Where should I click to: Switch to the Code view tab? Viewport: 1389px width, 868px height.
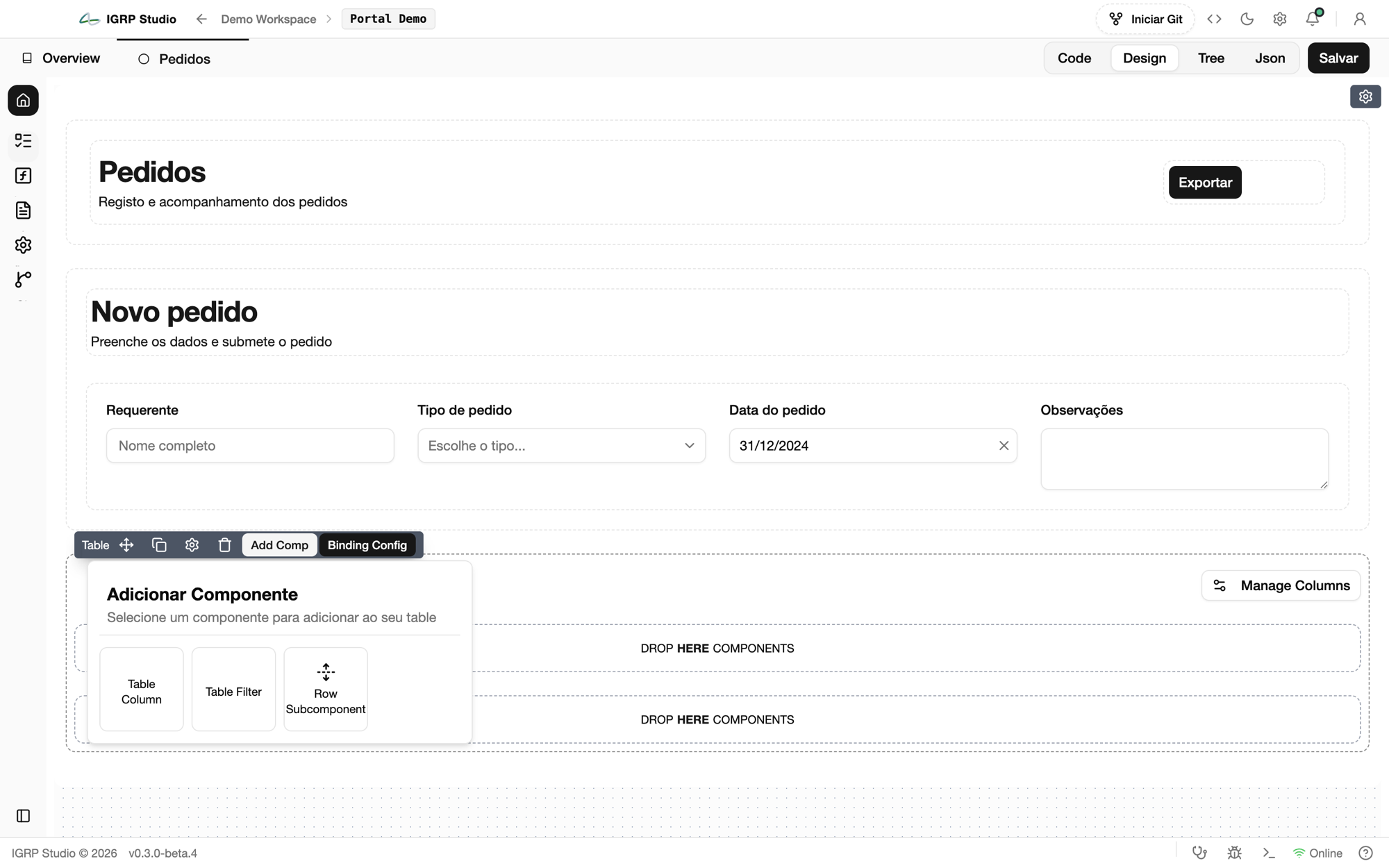pos(1074,58)
